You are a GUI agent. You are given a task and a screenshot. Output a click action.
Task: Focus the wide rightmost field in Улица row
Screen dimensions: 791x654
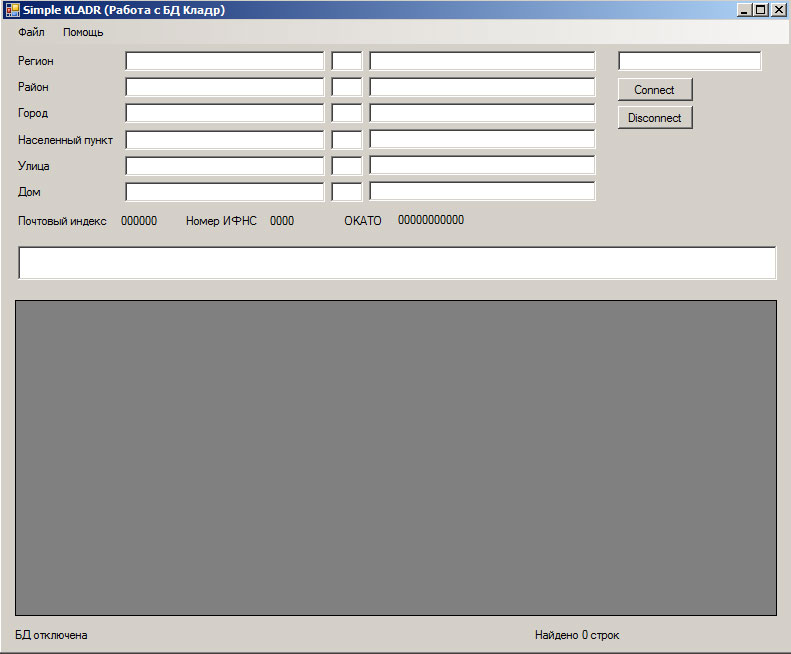tap(482, 166)
